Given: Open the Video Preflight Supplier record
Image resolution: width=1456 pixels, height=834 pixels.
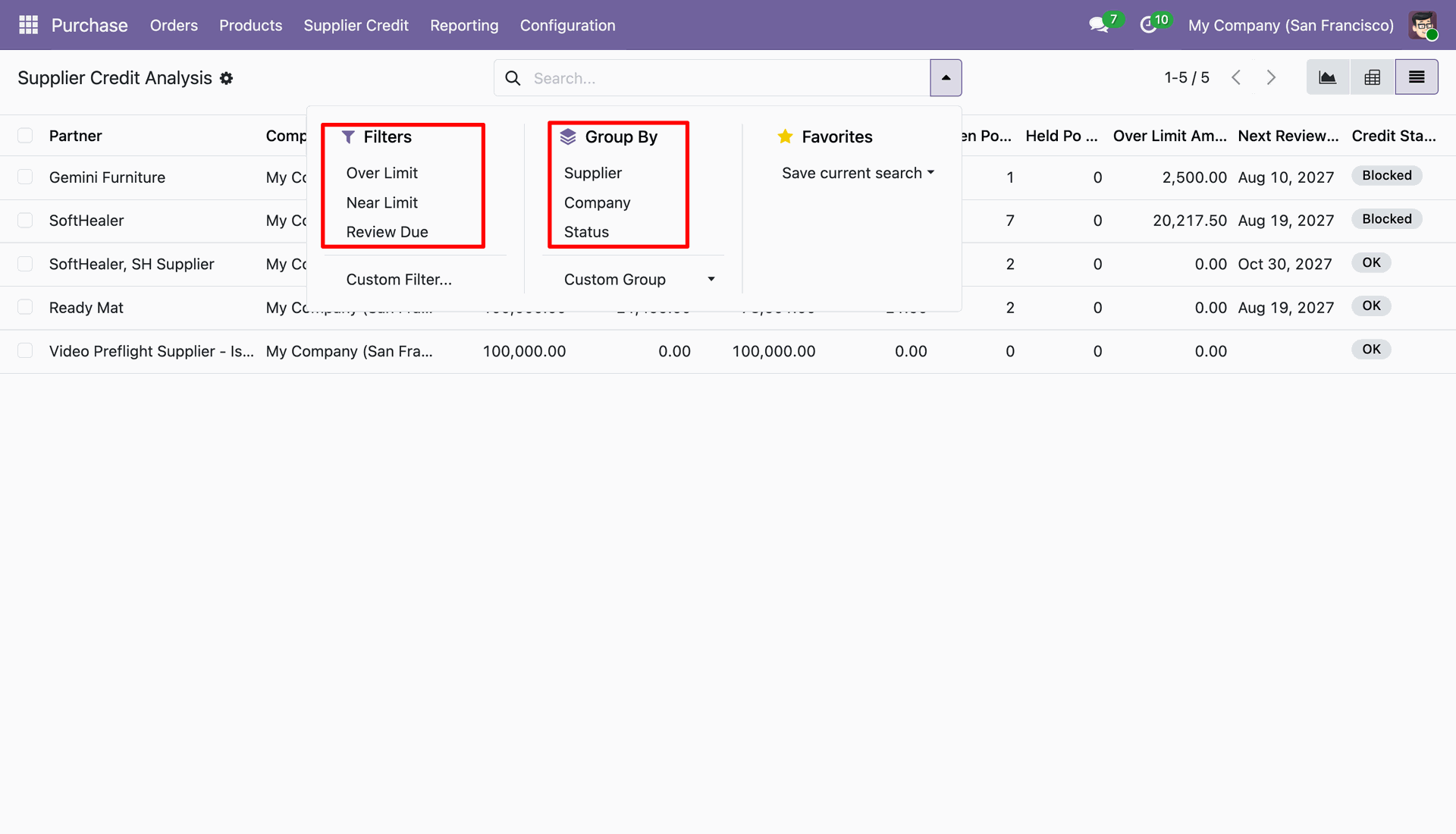Looking at the screenshot, I should (x=151, y=351).
